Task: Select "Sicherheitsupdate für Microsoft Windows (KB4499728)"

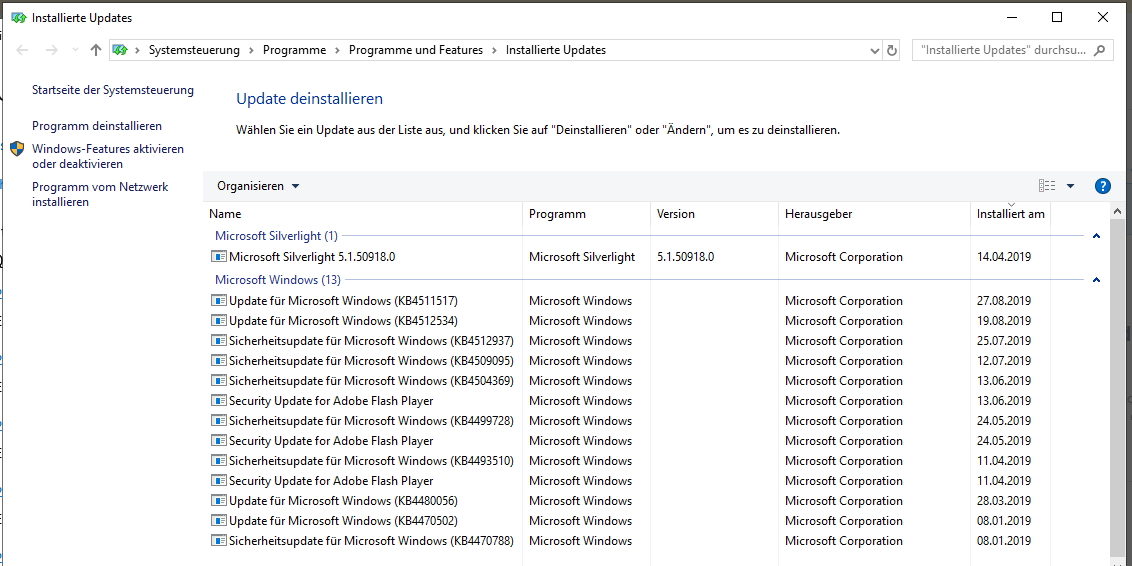Action: point(371,420)
